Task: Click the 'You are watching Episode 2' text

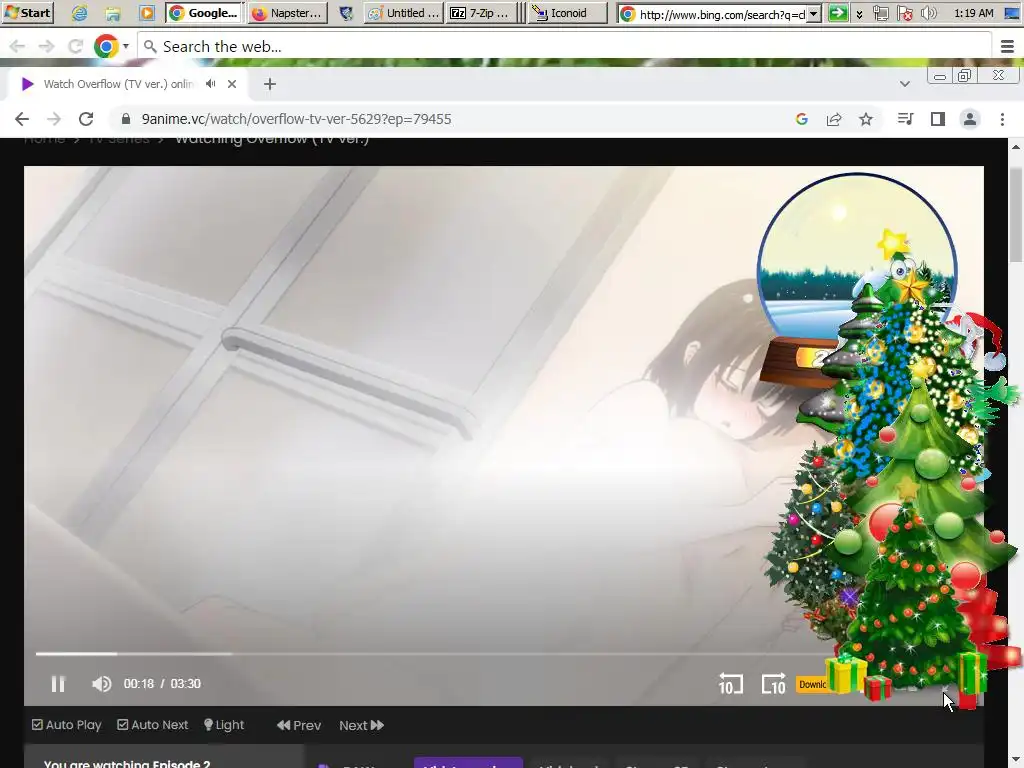Action: point(127,763)
